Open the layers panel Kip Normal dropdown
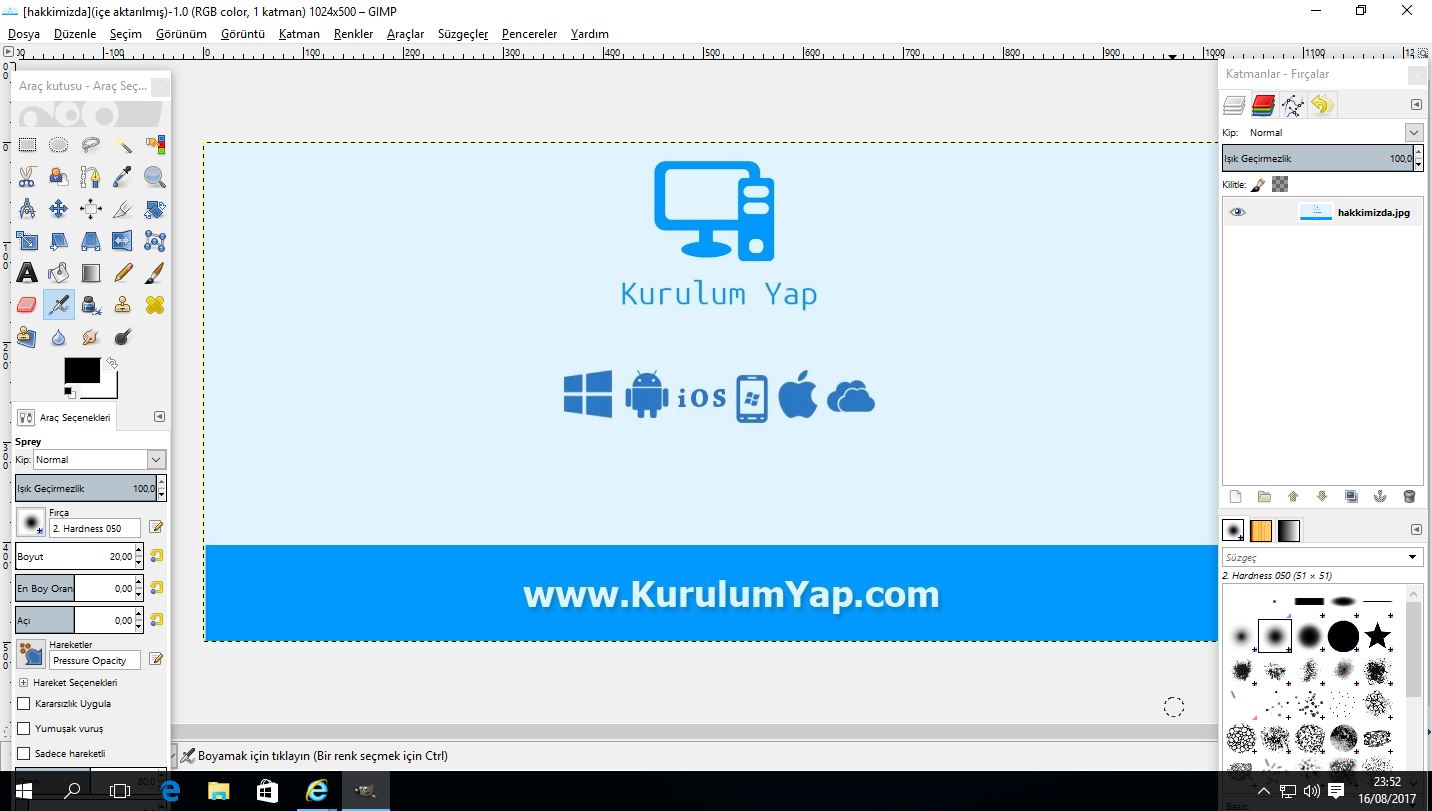1432x811 pixels. click(1334, 132)
